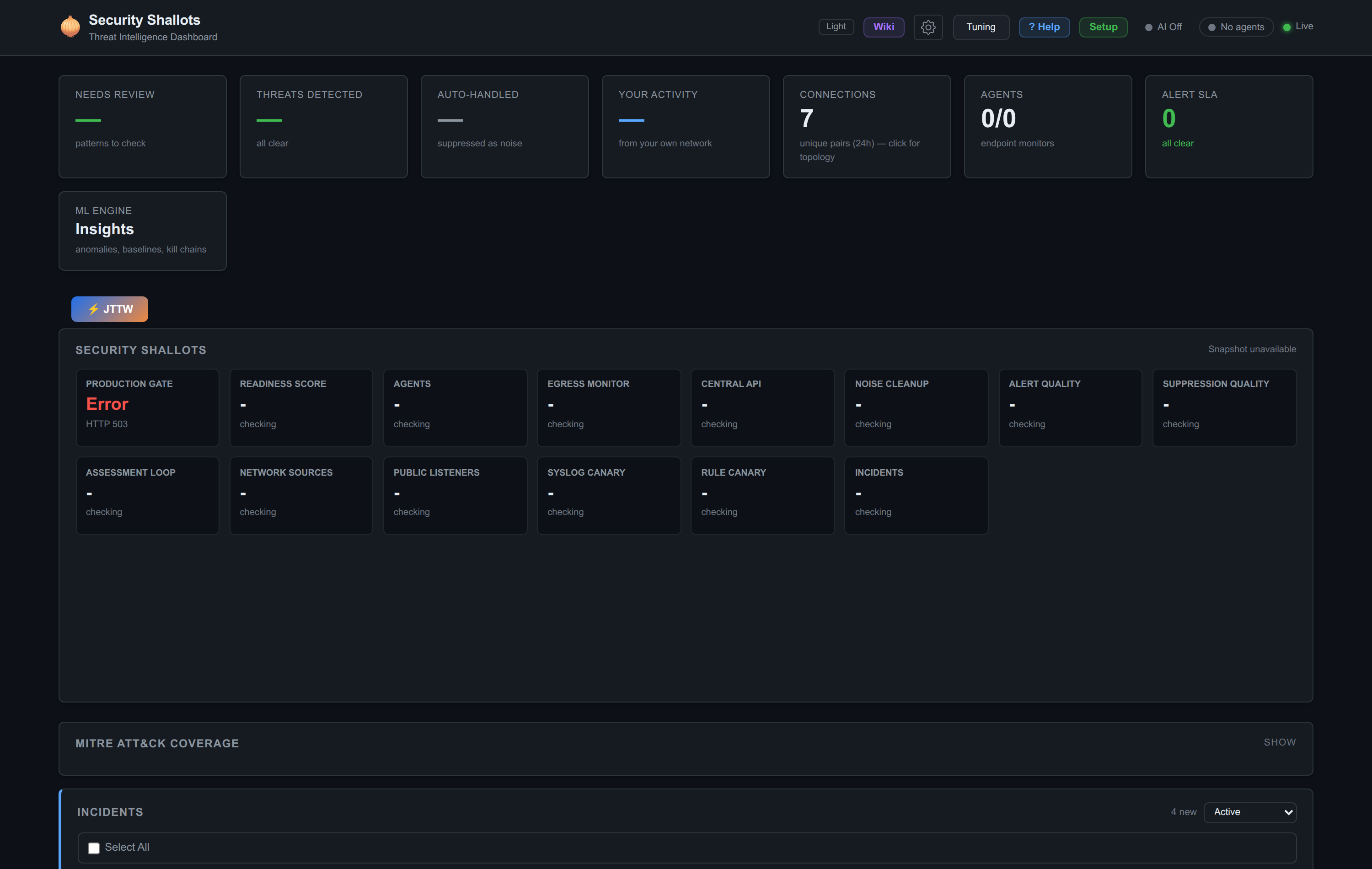
Task: Open the Alert SLA card
Action: pos(1229,127)
